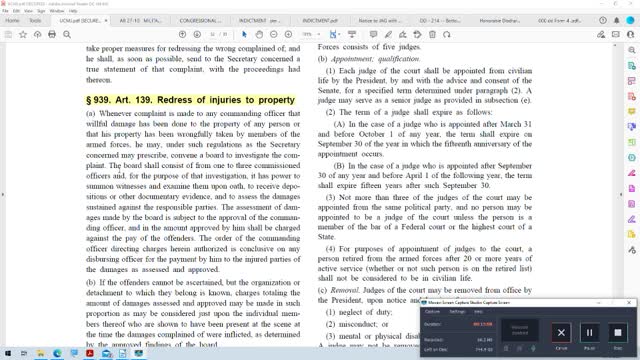This screenshot has width=640, height=360.
Task: Toggle the microphone in the capture window
Action: click(x=533, y=348)
